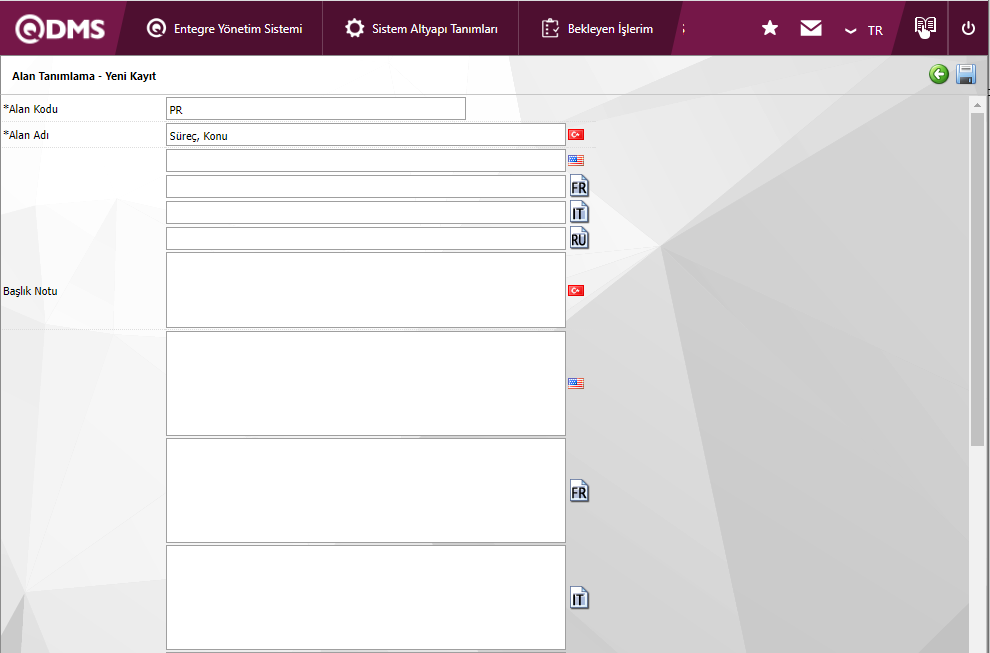Image resolution: width=990 pixels, height=653 pixels.
Task: Click the FR icon beside Alan Adı
Action: pyautogui.click(x=579, y=186)
